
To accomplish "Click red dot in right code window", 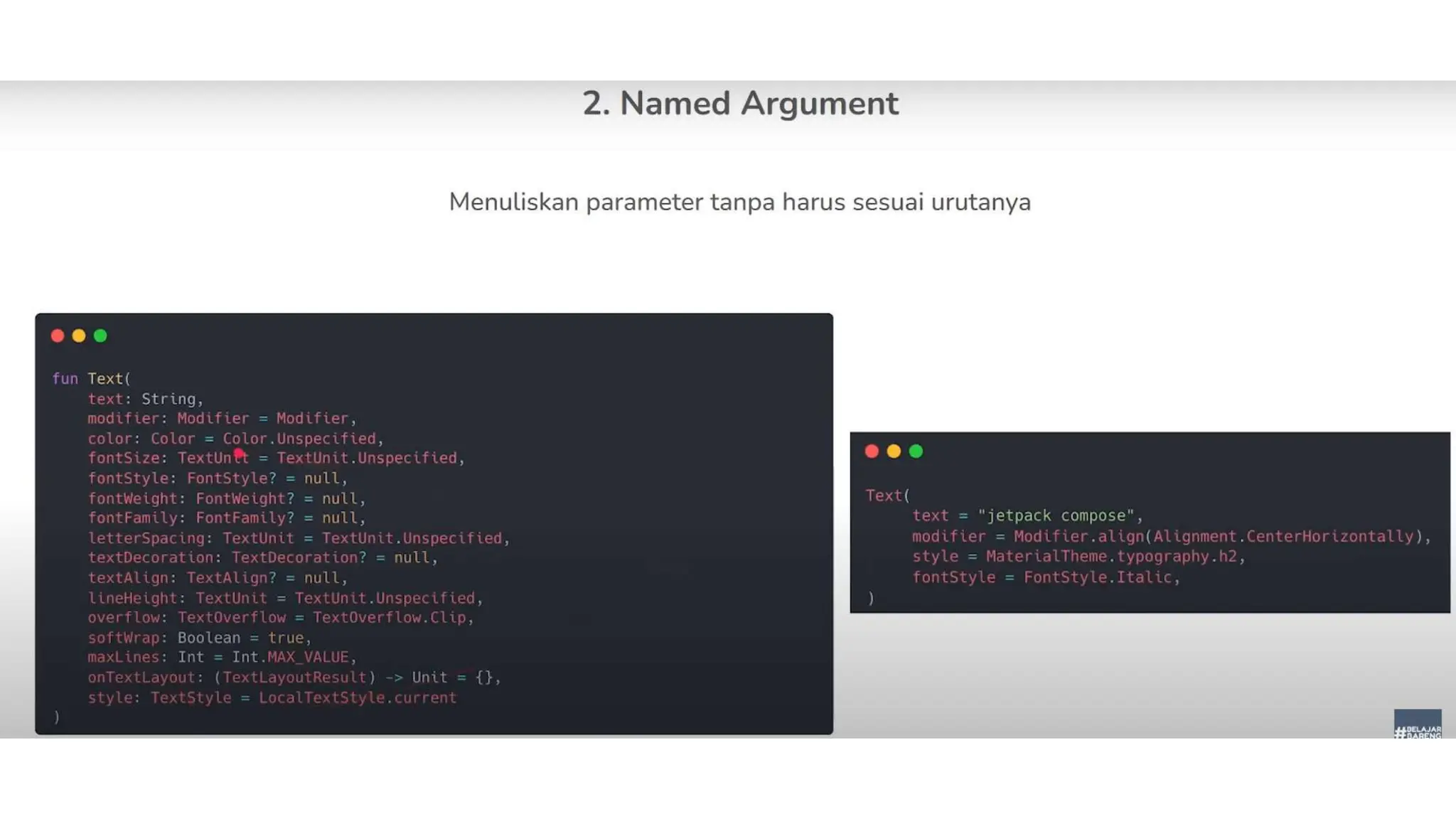I will 872,451.
